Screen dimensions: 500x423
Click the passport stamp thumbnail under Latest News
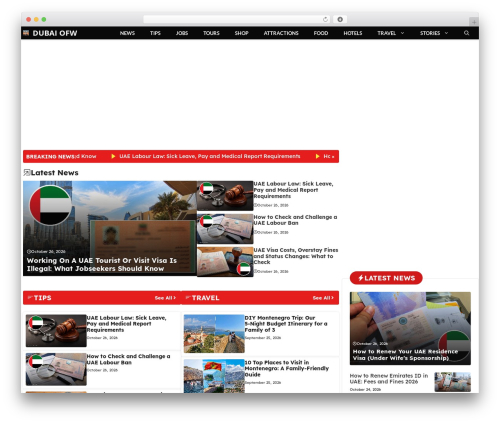225,262
